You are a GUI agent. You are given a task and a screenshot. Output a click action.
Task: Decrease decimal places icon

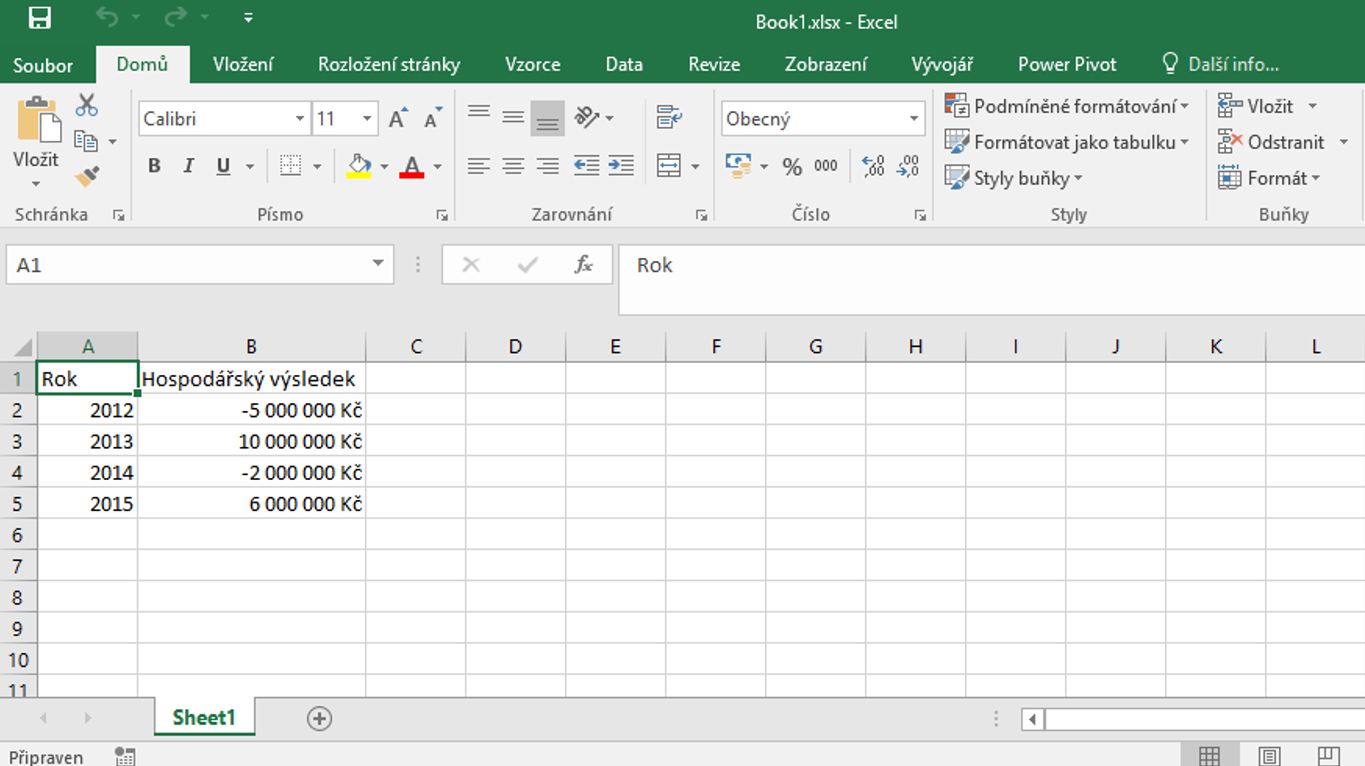907,166
